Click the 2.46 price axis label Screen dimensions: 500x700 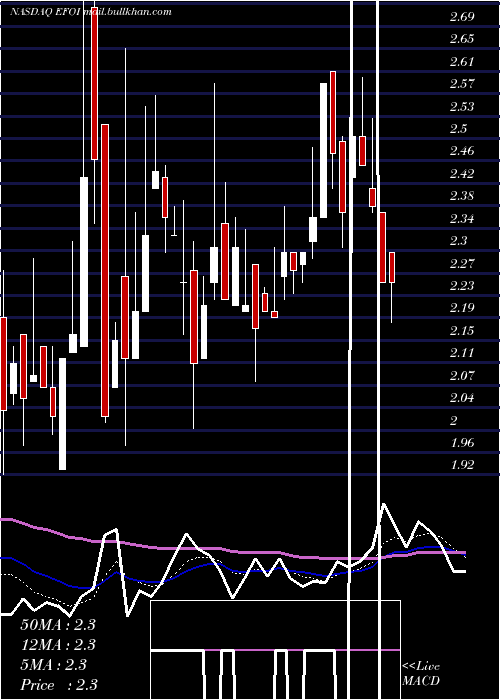[x=462, y=151]
